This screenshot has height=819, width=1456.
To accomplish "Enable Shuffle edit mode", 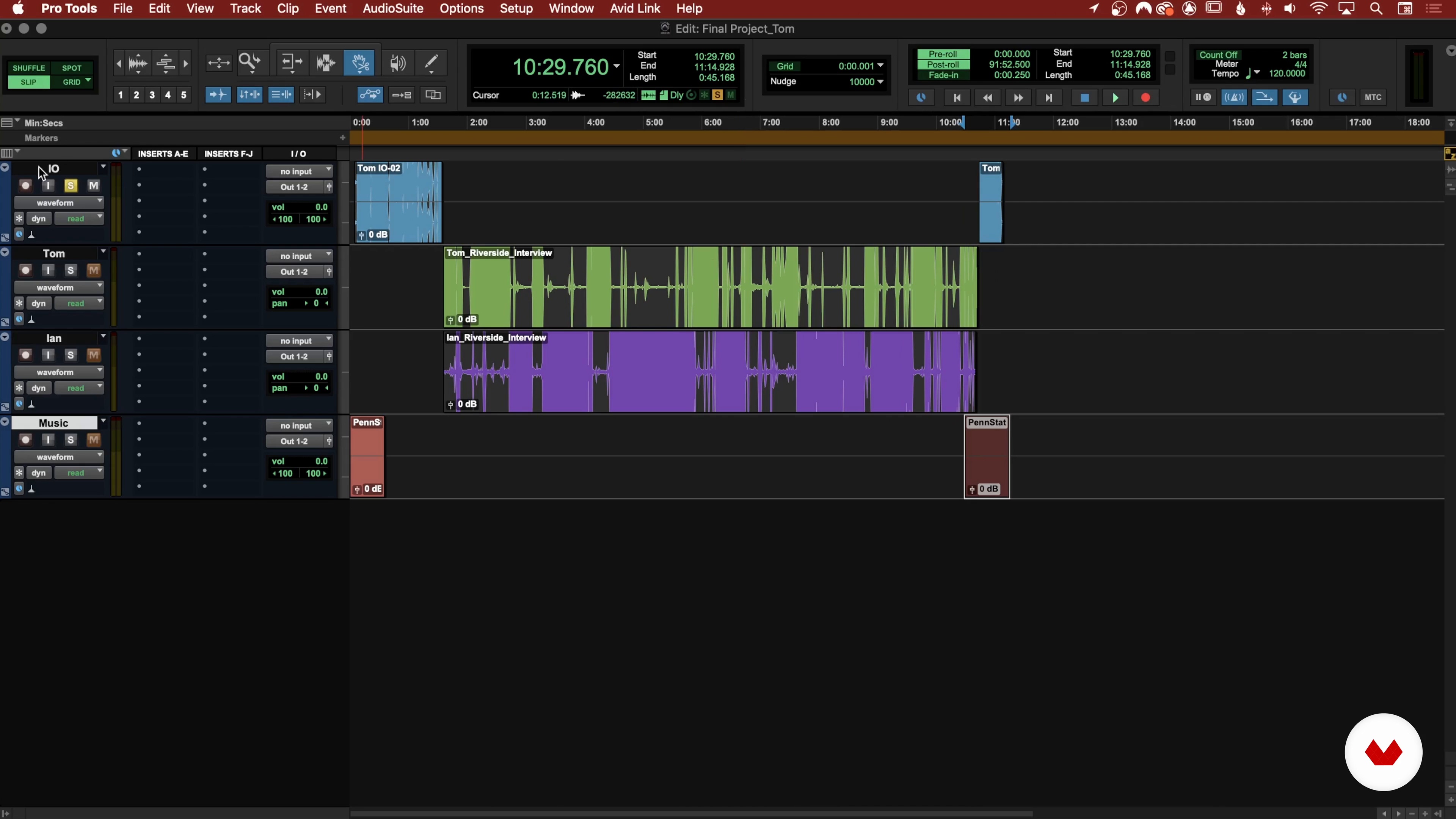I will [x=29, y=68].
